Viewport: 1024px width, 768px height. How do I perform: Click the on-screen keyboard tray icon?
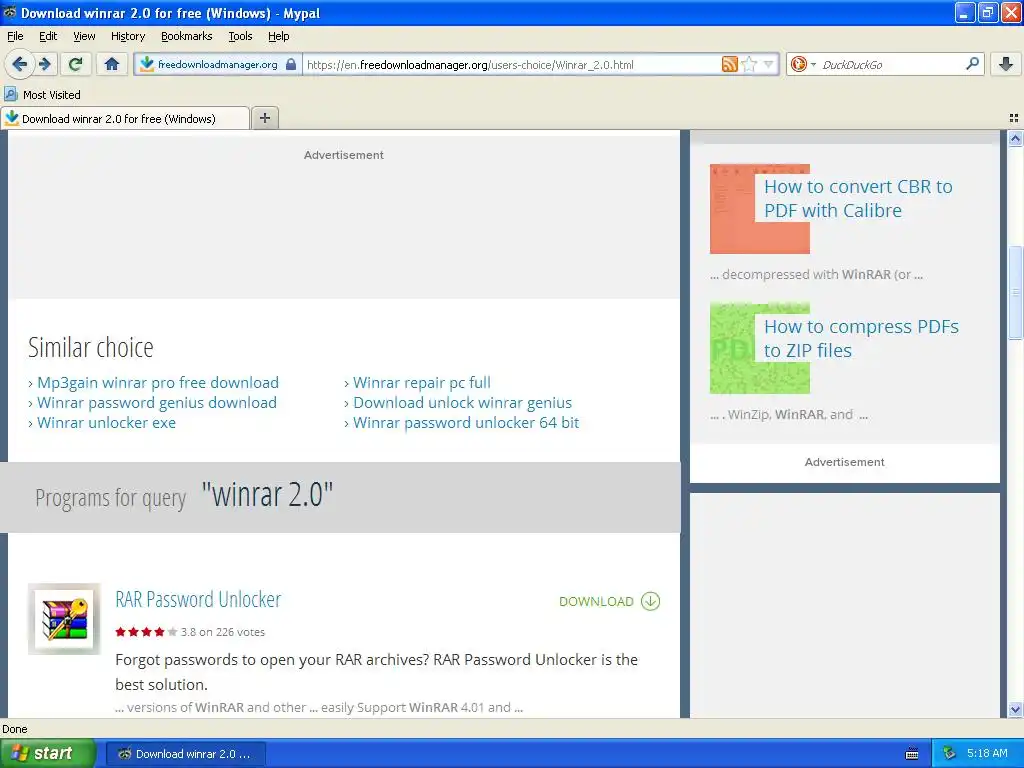(912, 754)
